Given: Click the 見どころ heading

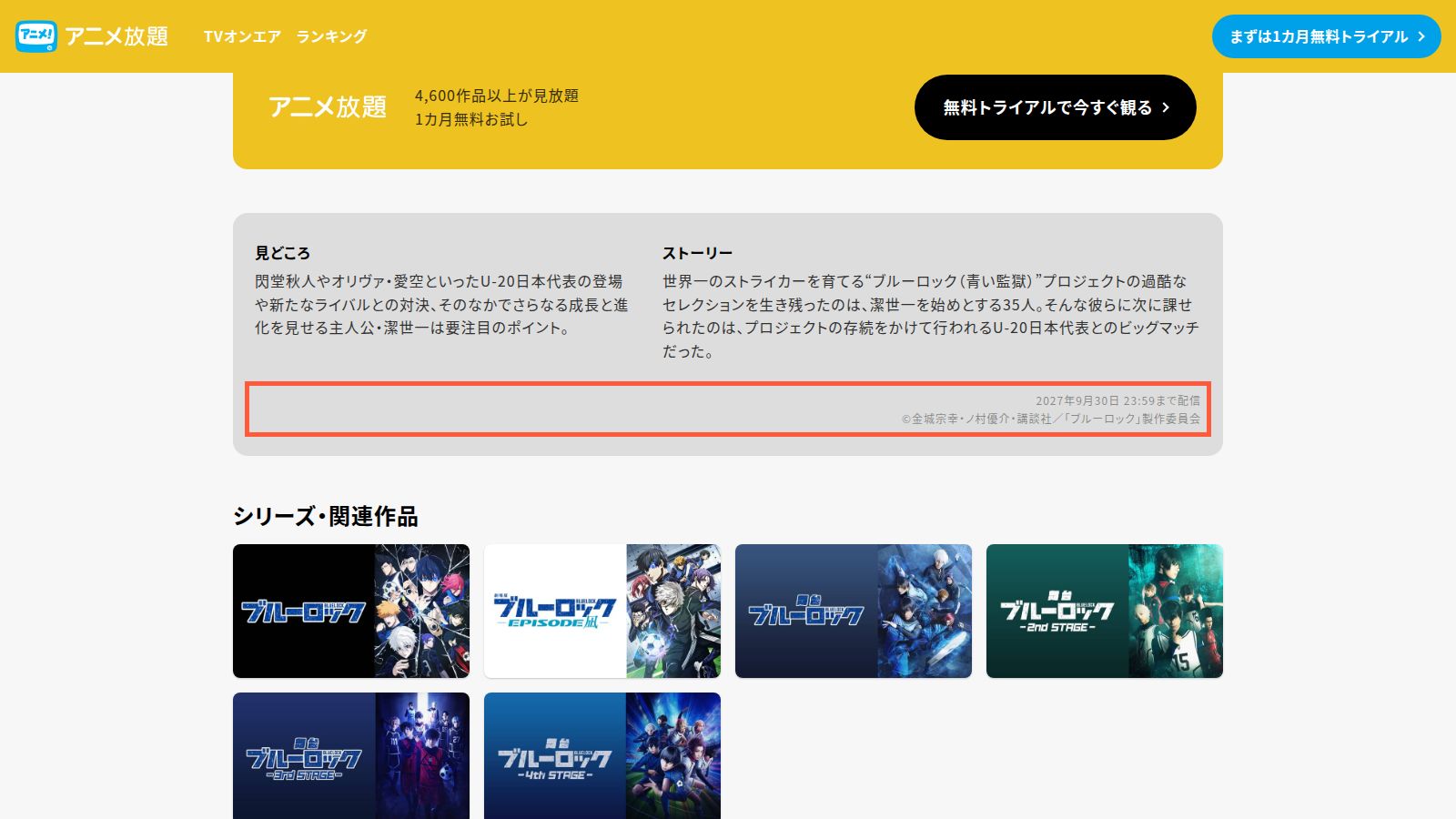Looking at the screenshot, I should click(x=282, y=253).
